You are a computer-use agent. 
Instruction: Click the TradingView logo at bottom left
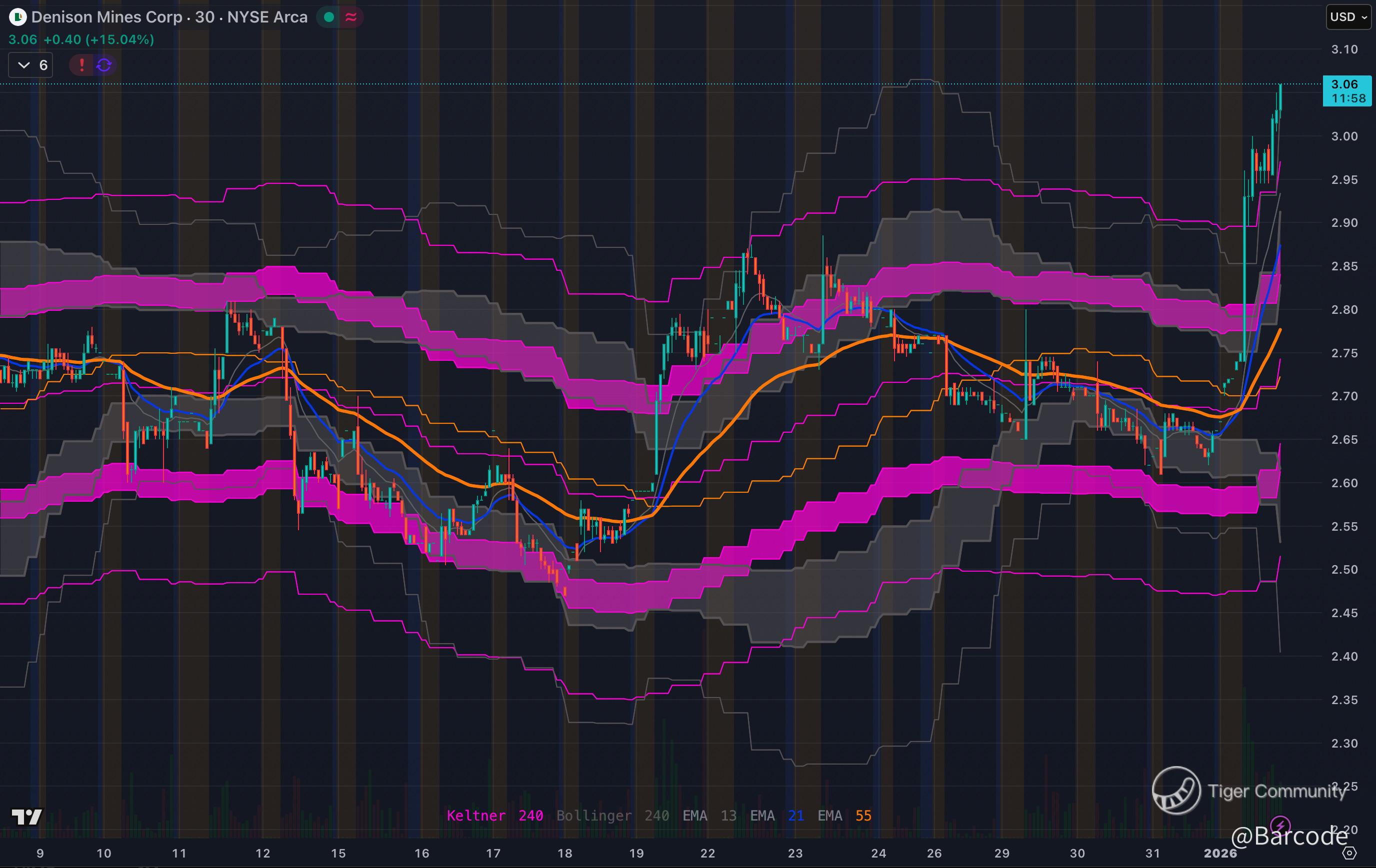pyautogui.click(x=27, y=817)
